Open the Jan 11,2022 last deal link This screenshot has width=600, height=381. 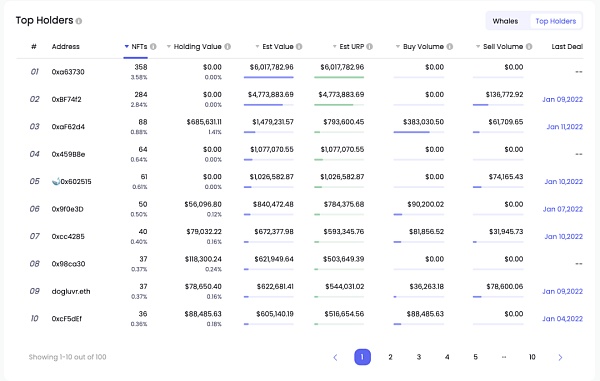(564, 127)
